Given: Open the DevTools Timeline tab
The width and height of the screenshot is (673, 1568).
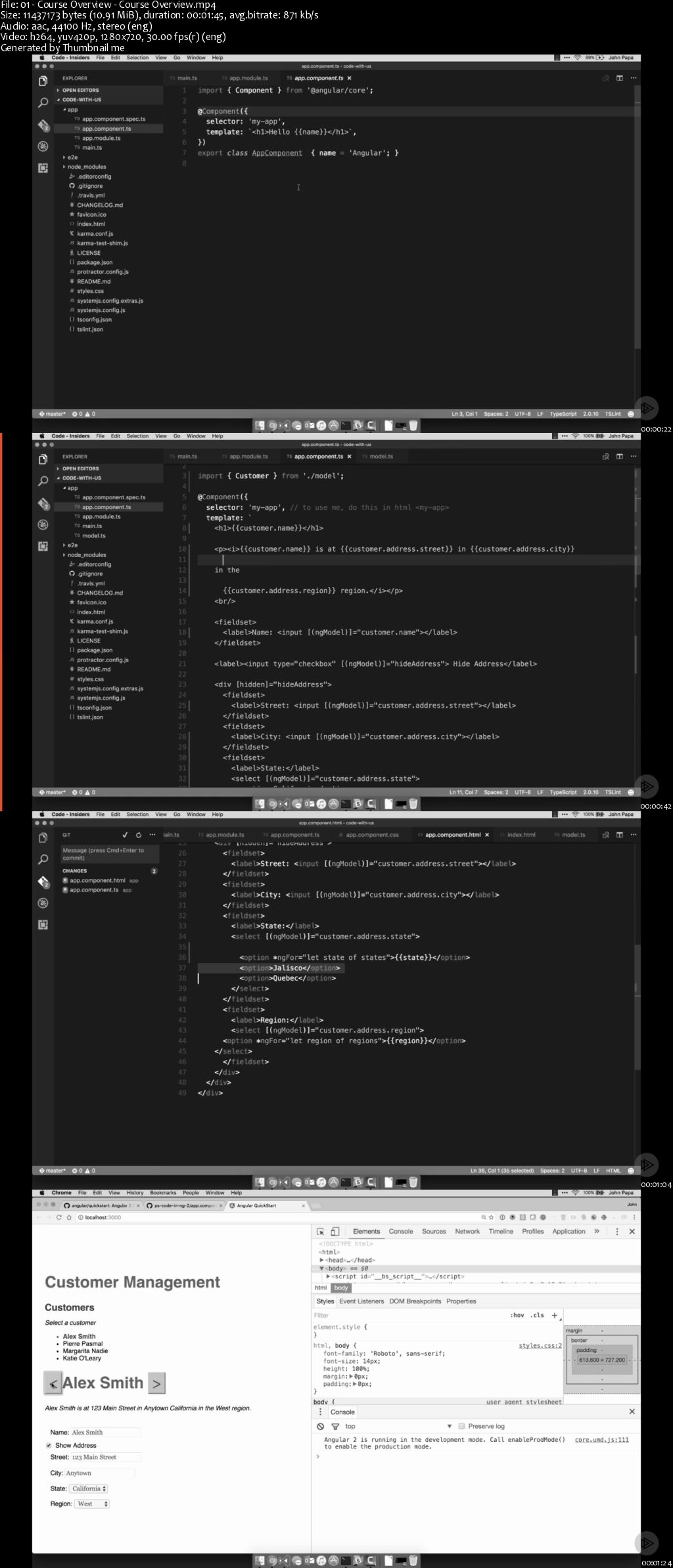Looking at the screenshot, I should coord(501,1232).
